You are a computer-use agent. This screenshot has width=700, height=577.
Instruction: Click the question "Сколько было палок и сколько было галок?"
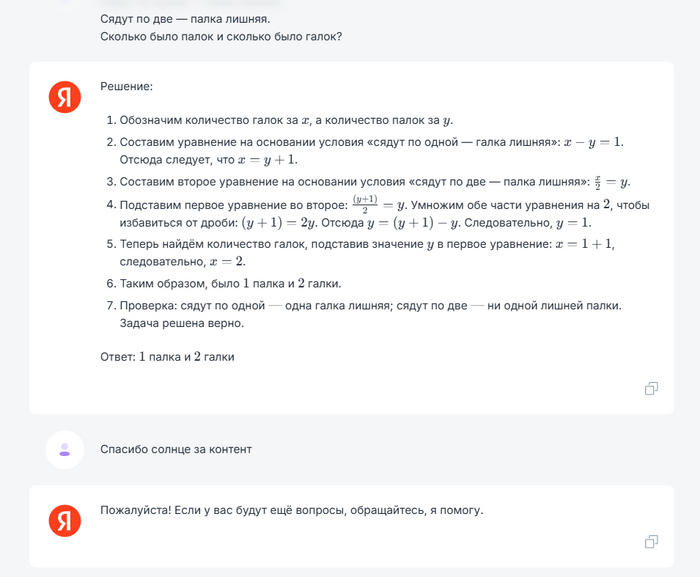[x=222, y=37]
